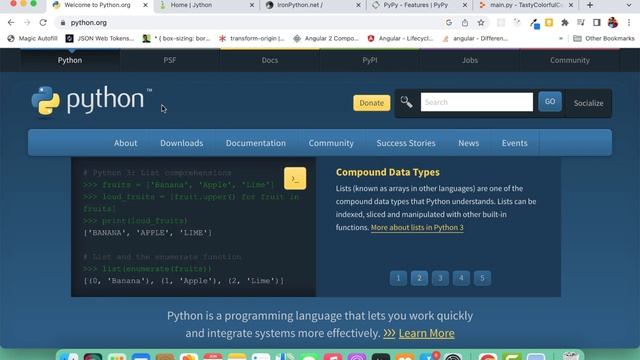The width and height of the screenshot is (640, 360).
Task: Toggle the browser side panel icon
Action: coord(597,23)
